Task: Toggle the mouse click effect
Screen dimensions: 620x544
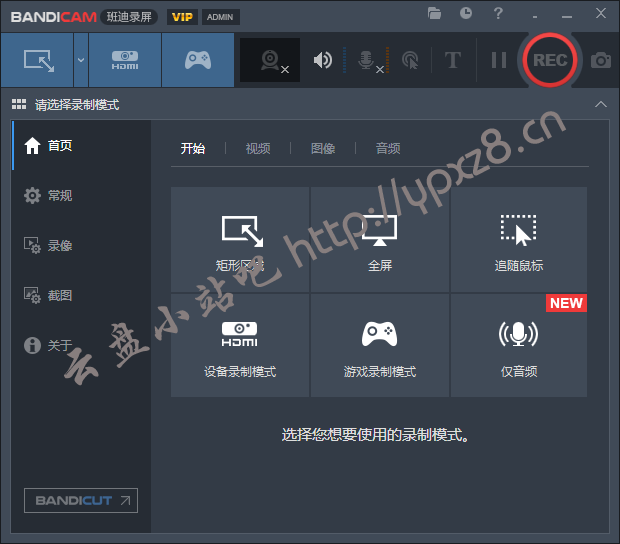Action: (x=410, y=60)
